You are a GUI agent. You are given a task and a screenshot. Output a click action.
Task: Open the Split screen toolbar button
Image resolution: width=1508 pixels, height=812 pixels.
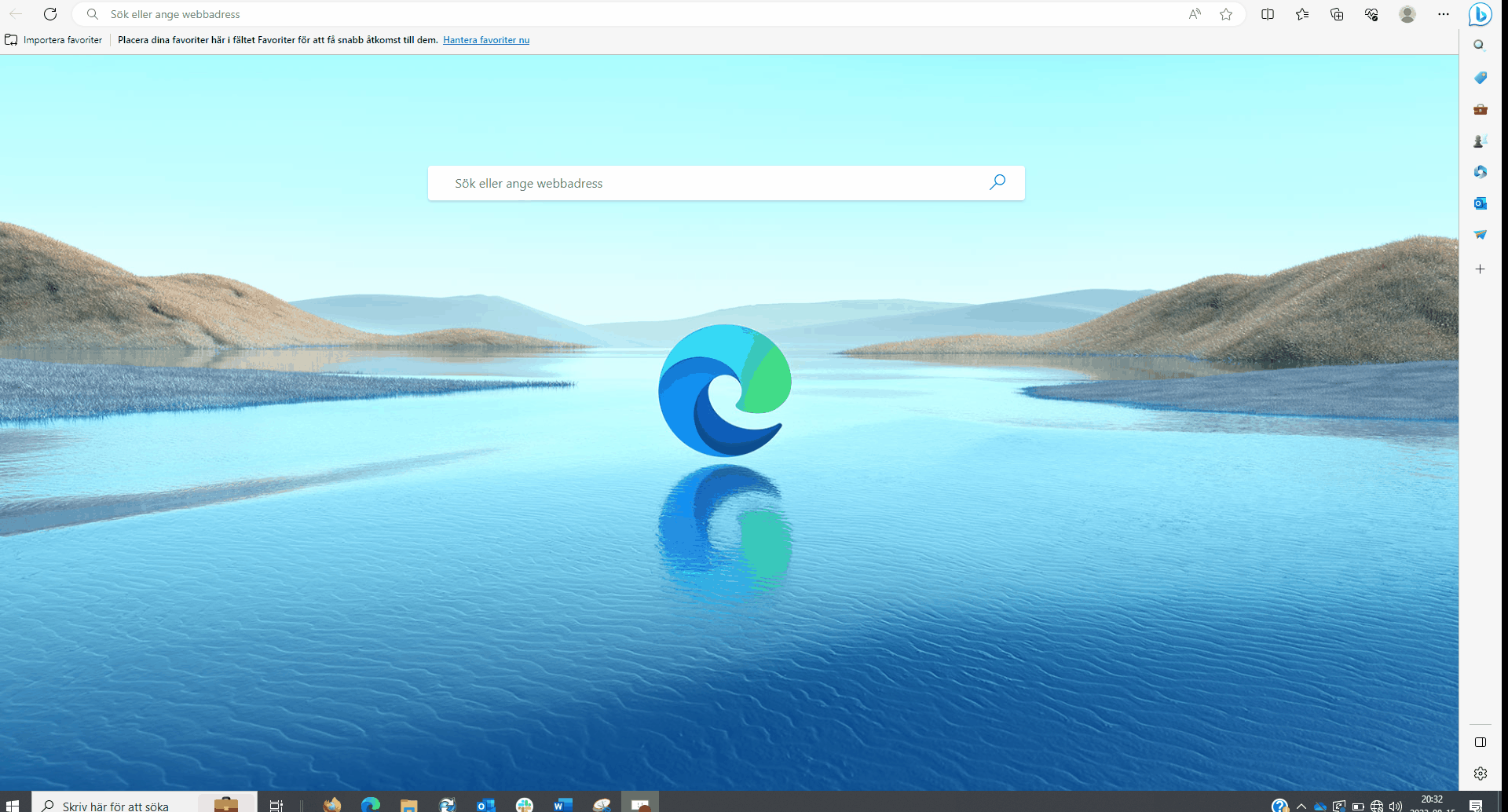coord(1268,14)
